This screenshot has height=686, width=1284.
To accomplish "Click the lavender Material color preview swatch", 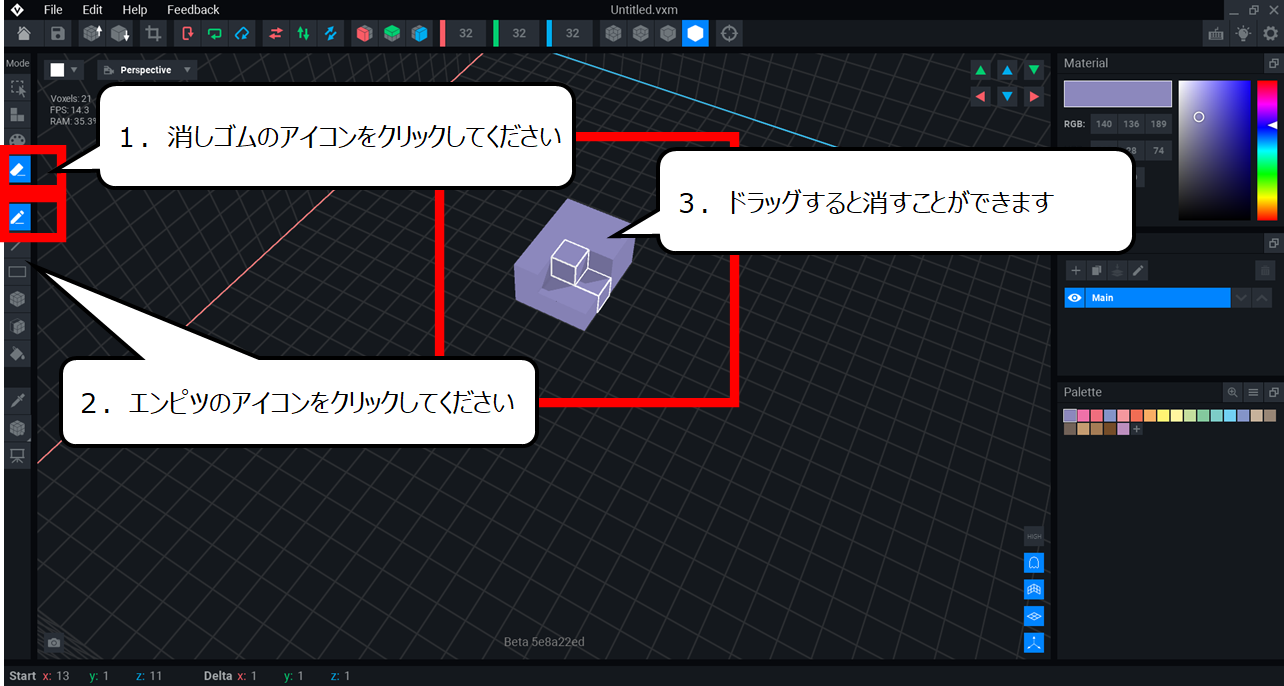I will pos(1118,94).
